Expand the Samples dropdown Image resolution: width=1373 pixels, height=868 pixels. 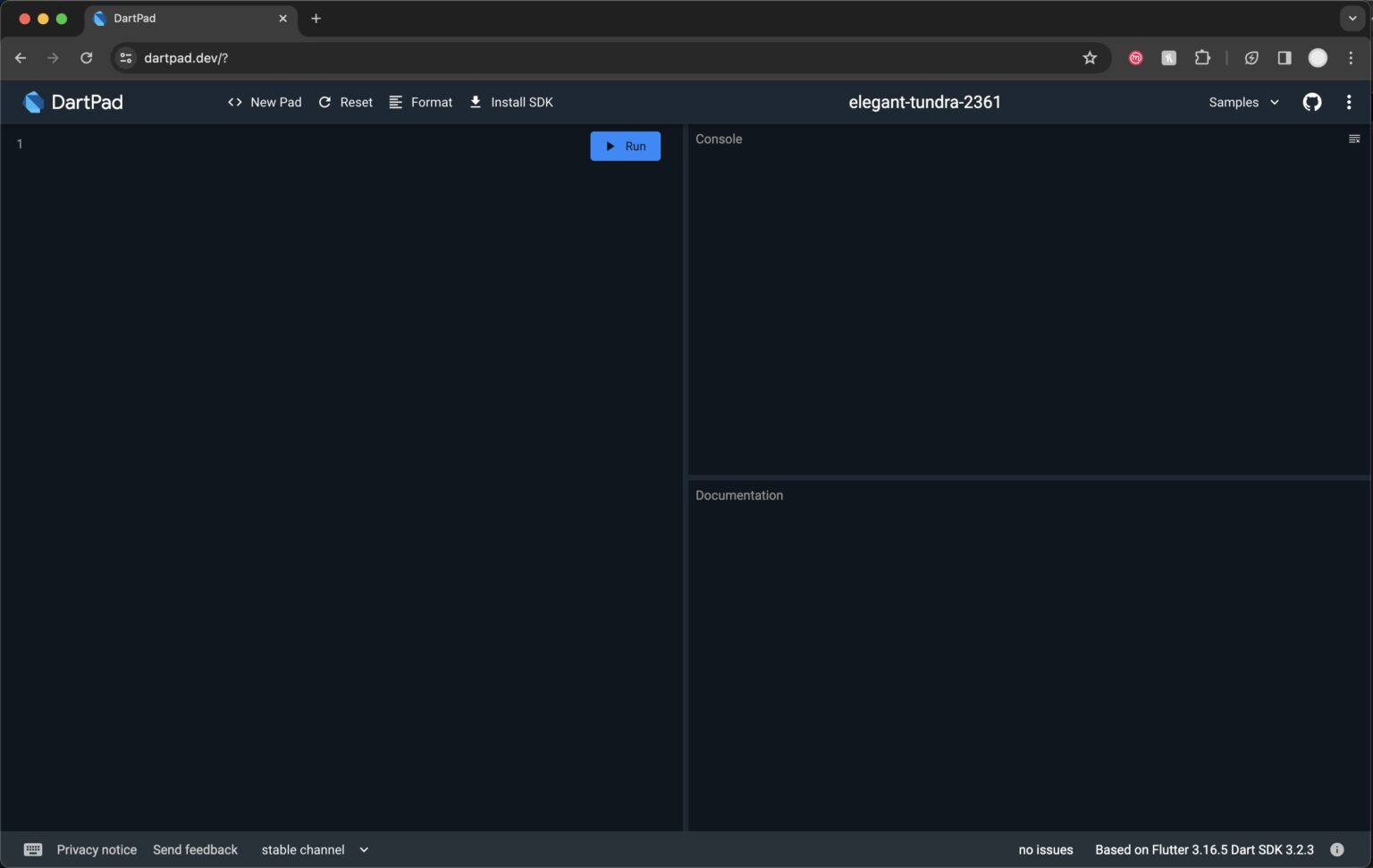[1243, 102]
